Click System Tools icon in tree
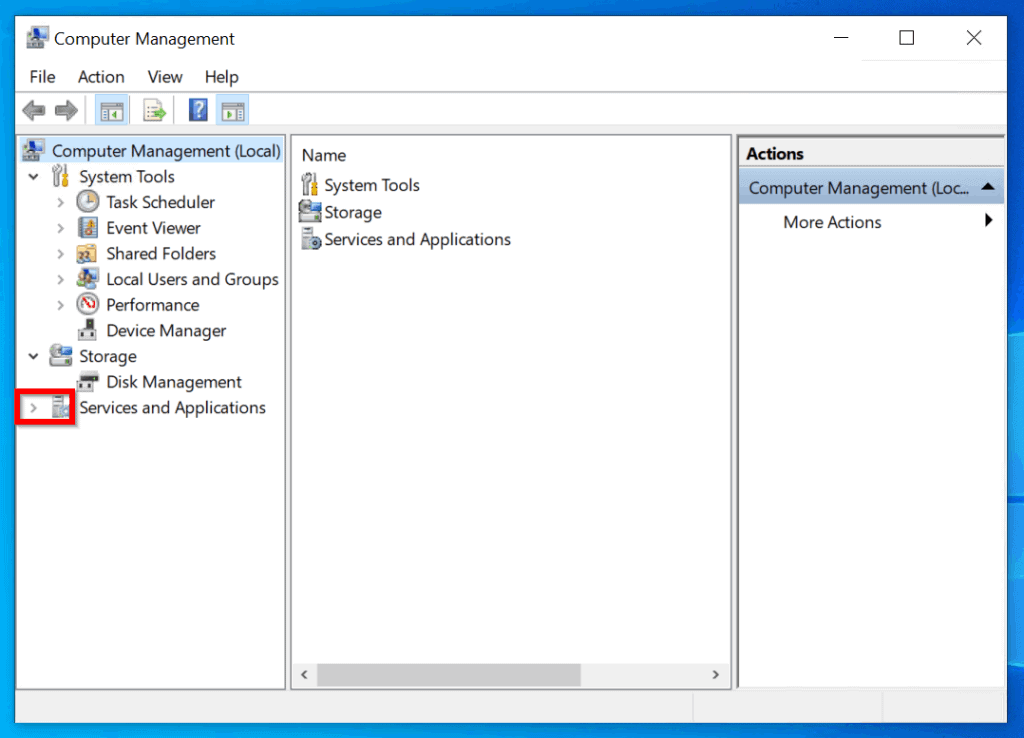1024x738 pixels. pos(60,176)
